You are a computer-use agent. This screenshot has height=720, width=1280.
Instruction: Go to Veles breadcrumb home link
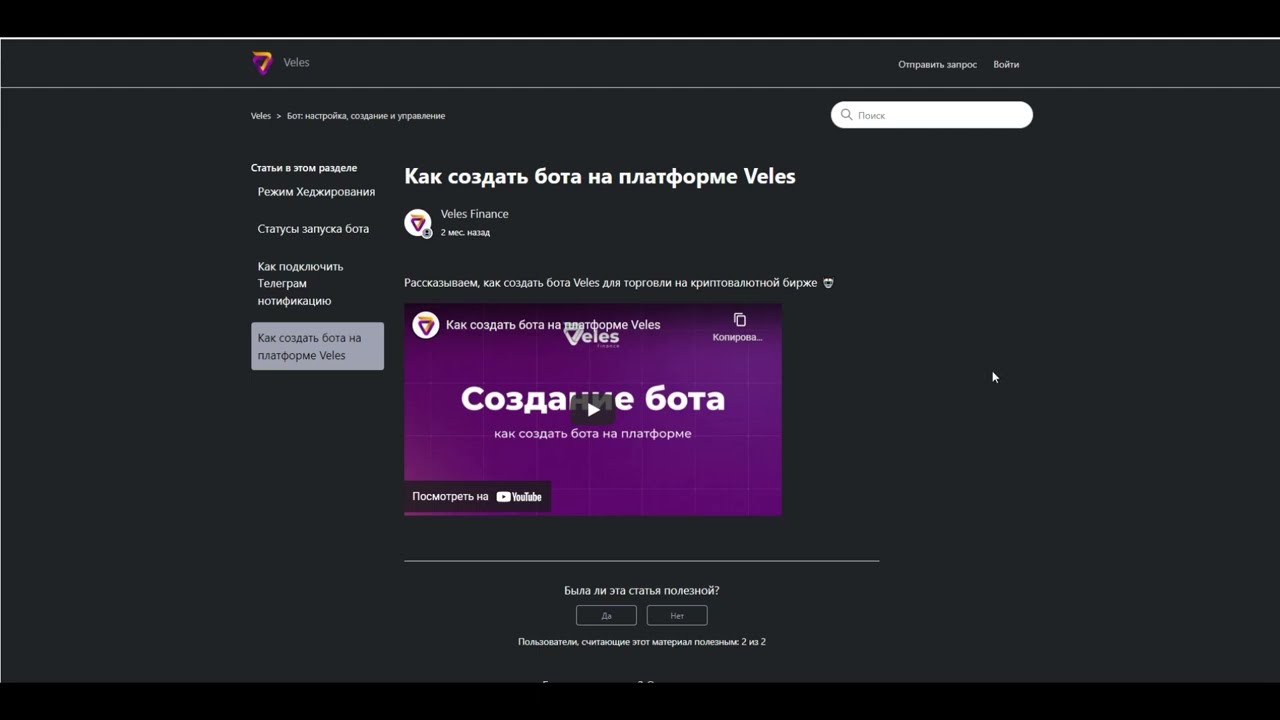261,116
